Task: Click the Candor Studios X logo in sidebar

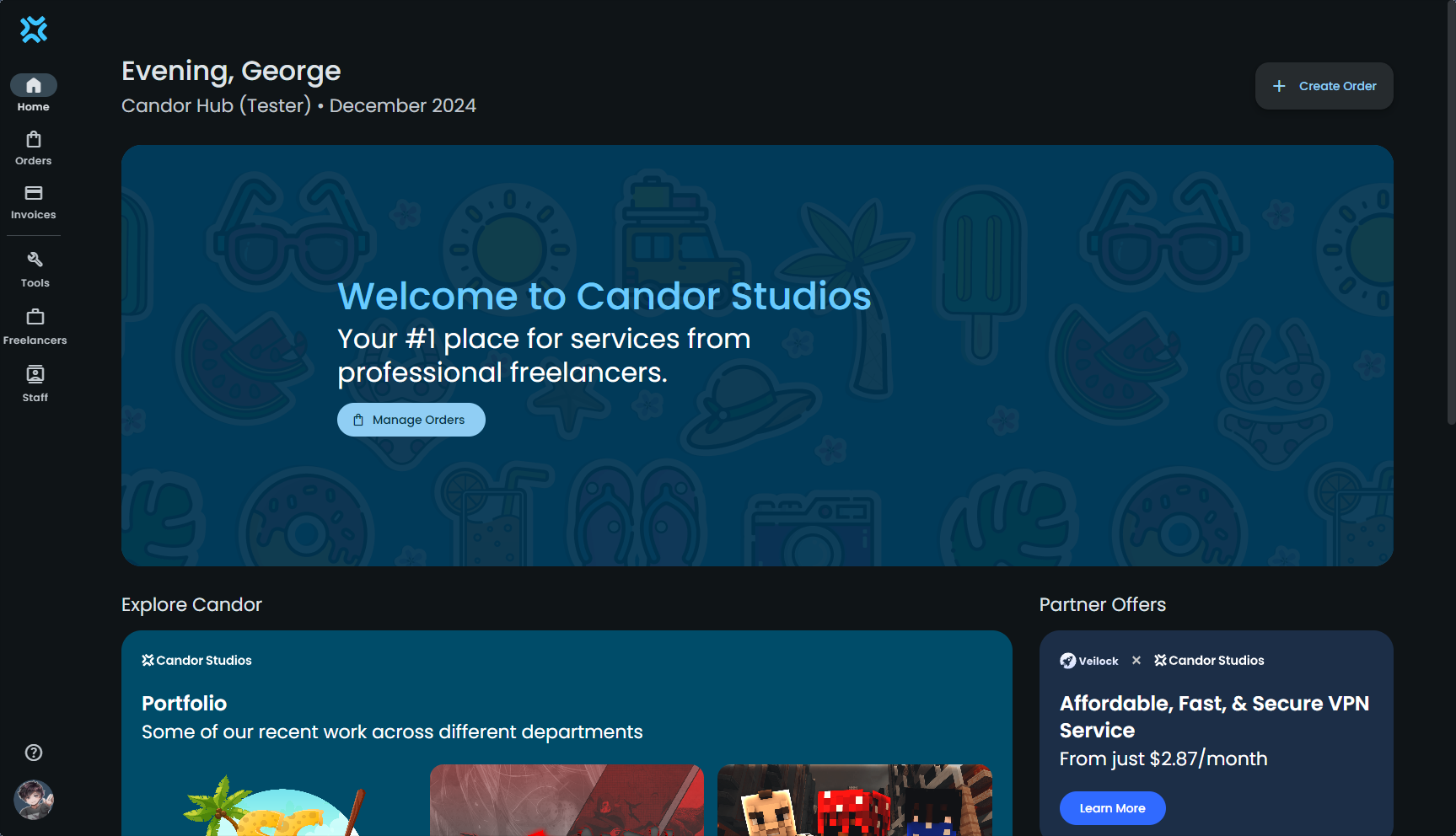Action: pyautogui.click(x=34, y=29)
